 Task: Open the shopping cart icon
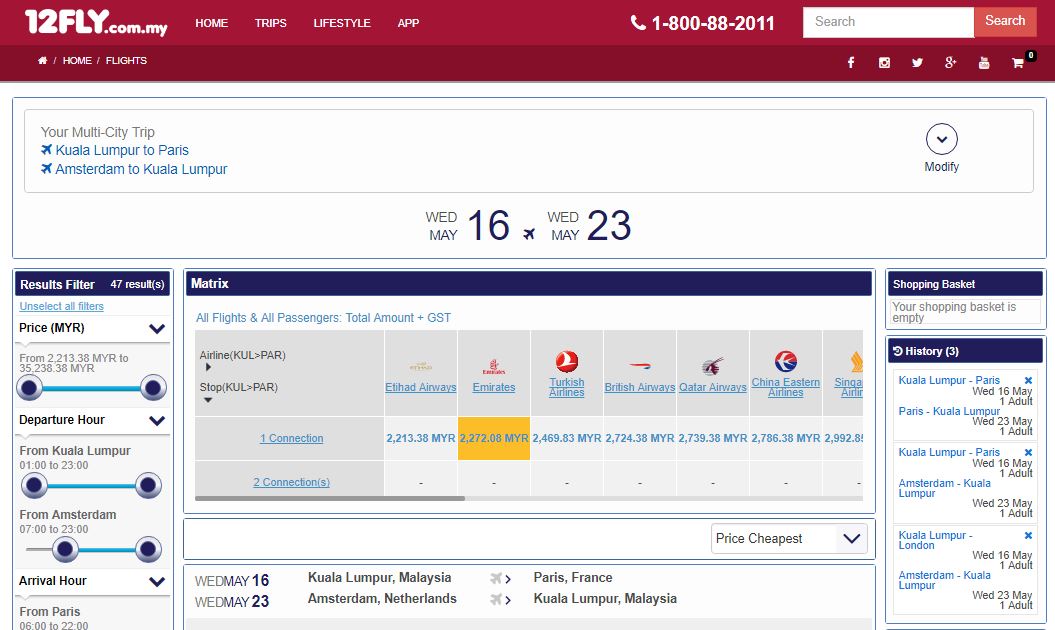[1017, 63]
